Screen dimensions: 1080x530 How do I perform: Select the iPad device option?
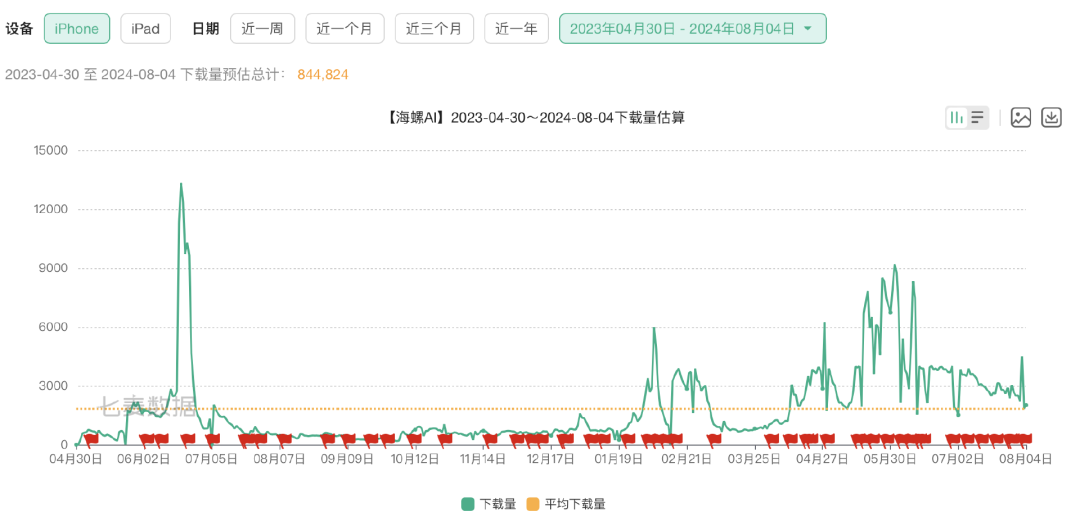click(x=145, y=29)
